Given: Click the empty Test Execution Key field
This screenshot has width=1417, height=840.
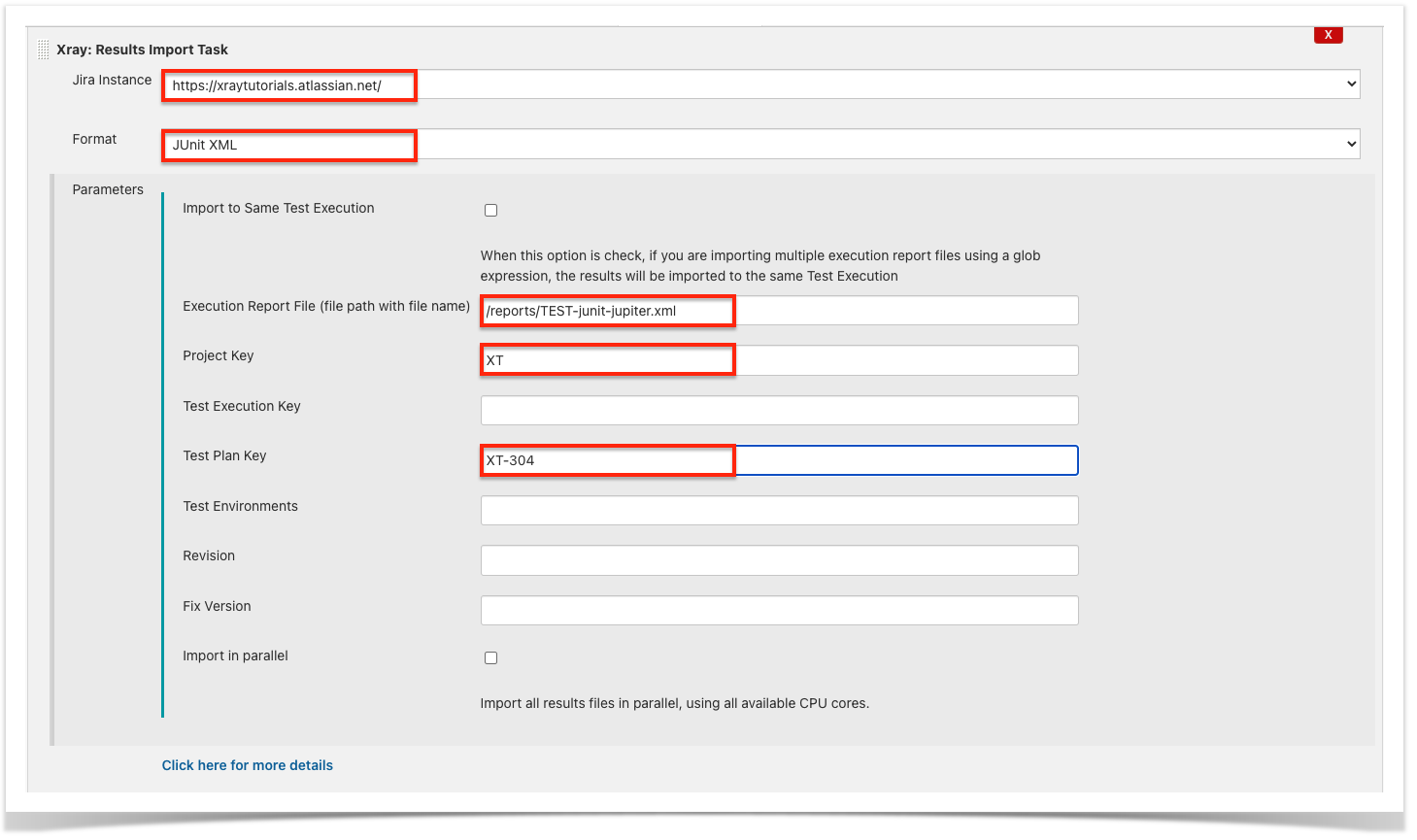Looking at the screenshot, I should 779,410.
